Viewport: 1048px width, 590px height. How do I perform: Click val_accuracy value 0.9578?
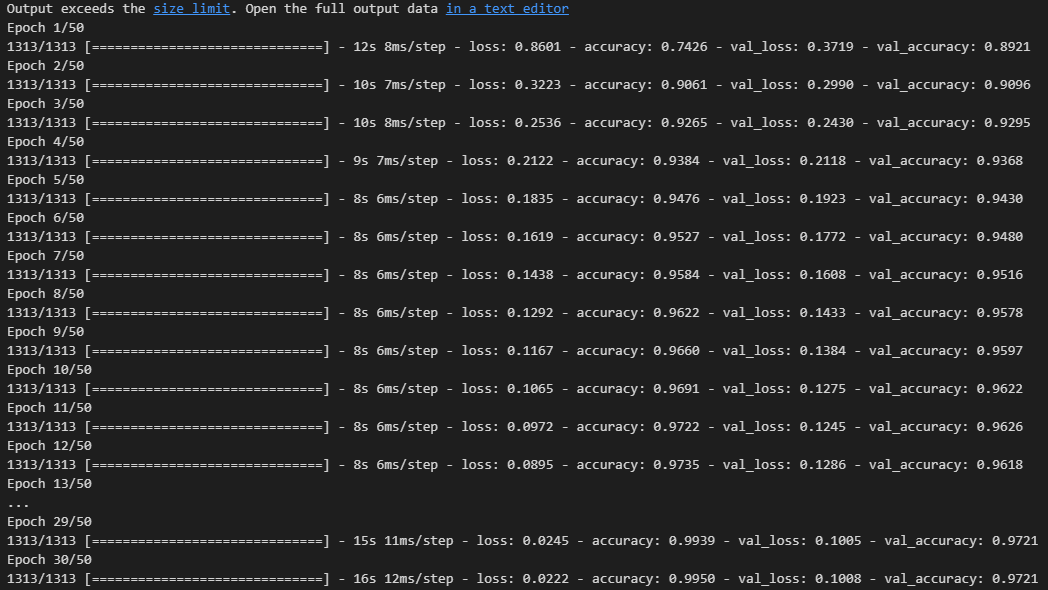[x=1000, y=313]
